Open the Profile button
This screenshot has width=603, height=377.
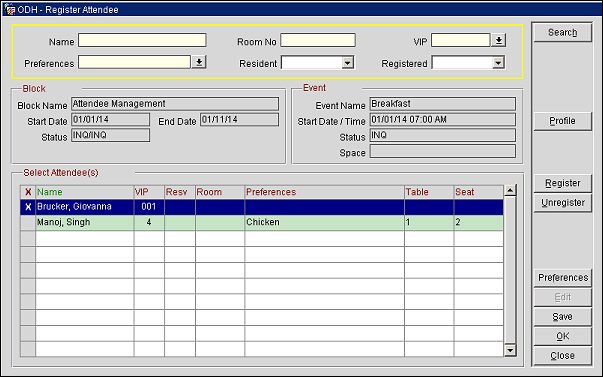[x=562, y=121]
